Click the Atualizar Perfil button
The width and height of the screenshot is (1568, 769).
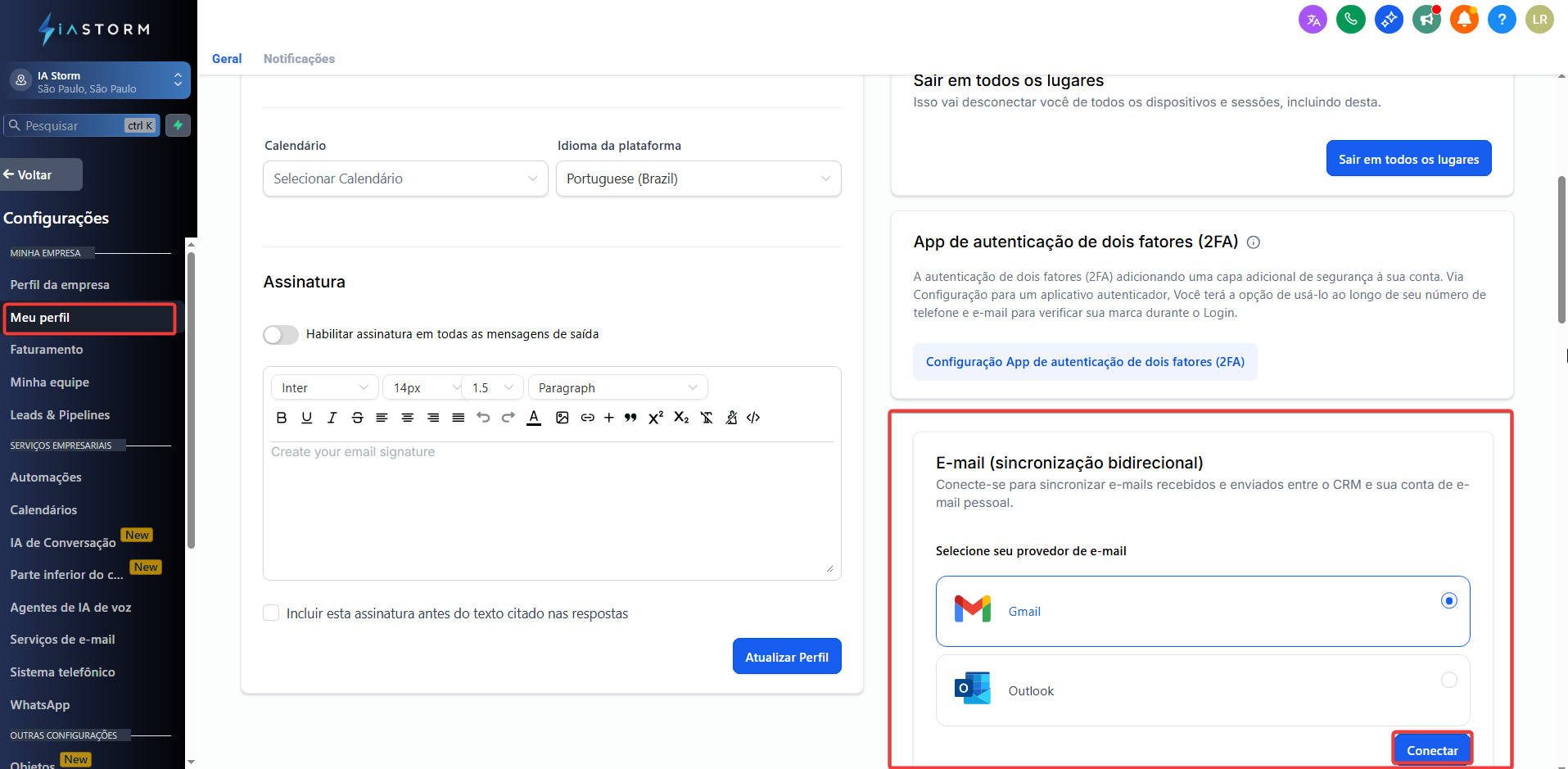click(786, 657)
